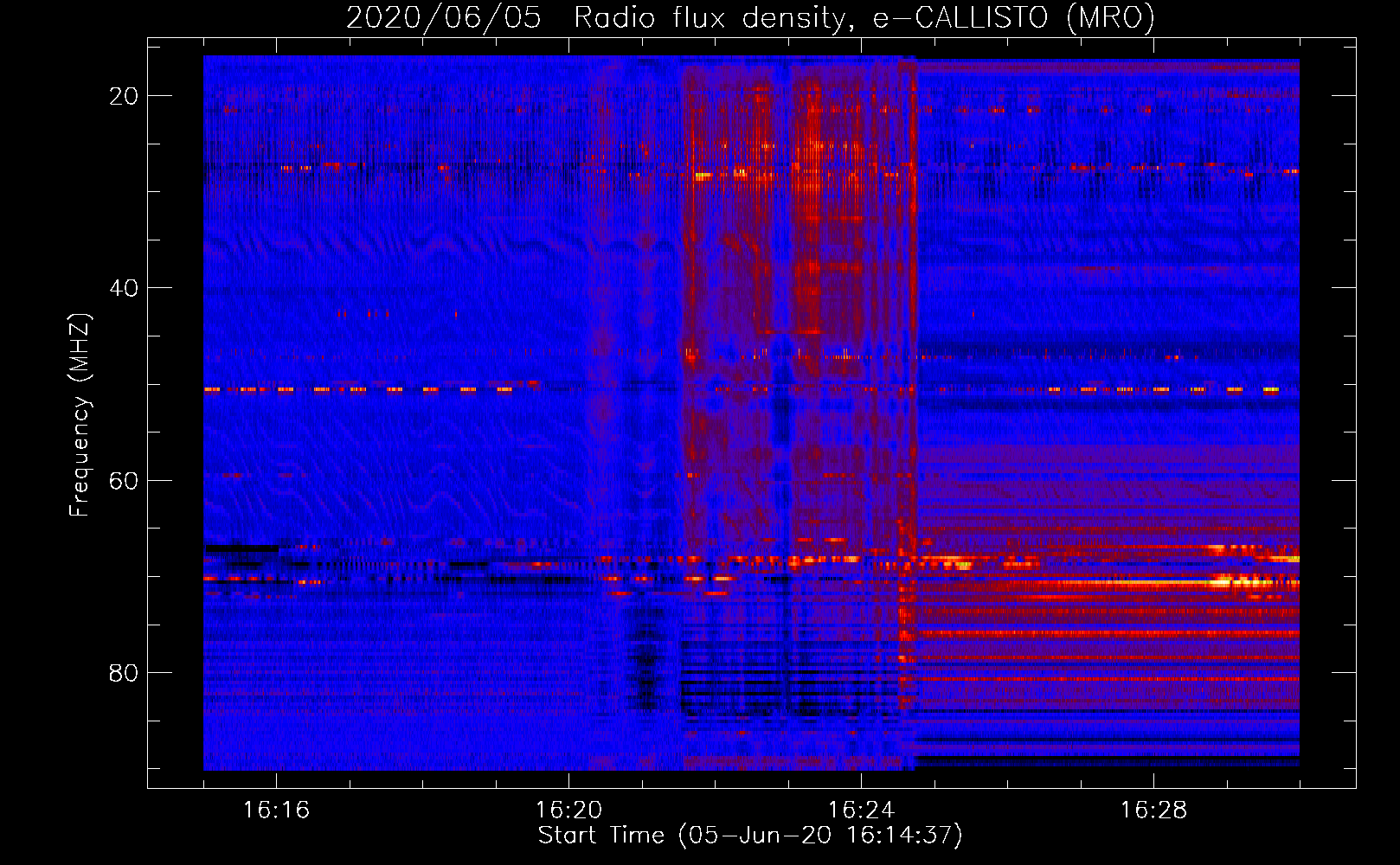The image size is (1400, 865).
Task: Click the 'Frequency (MHZ)' axis label
Action: [79, 415]
